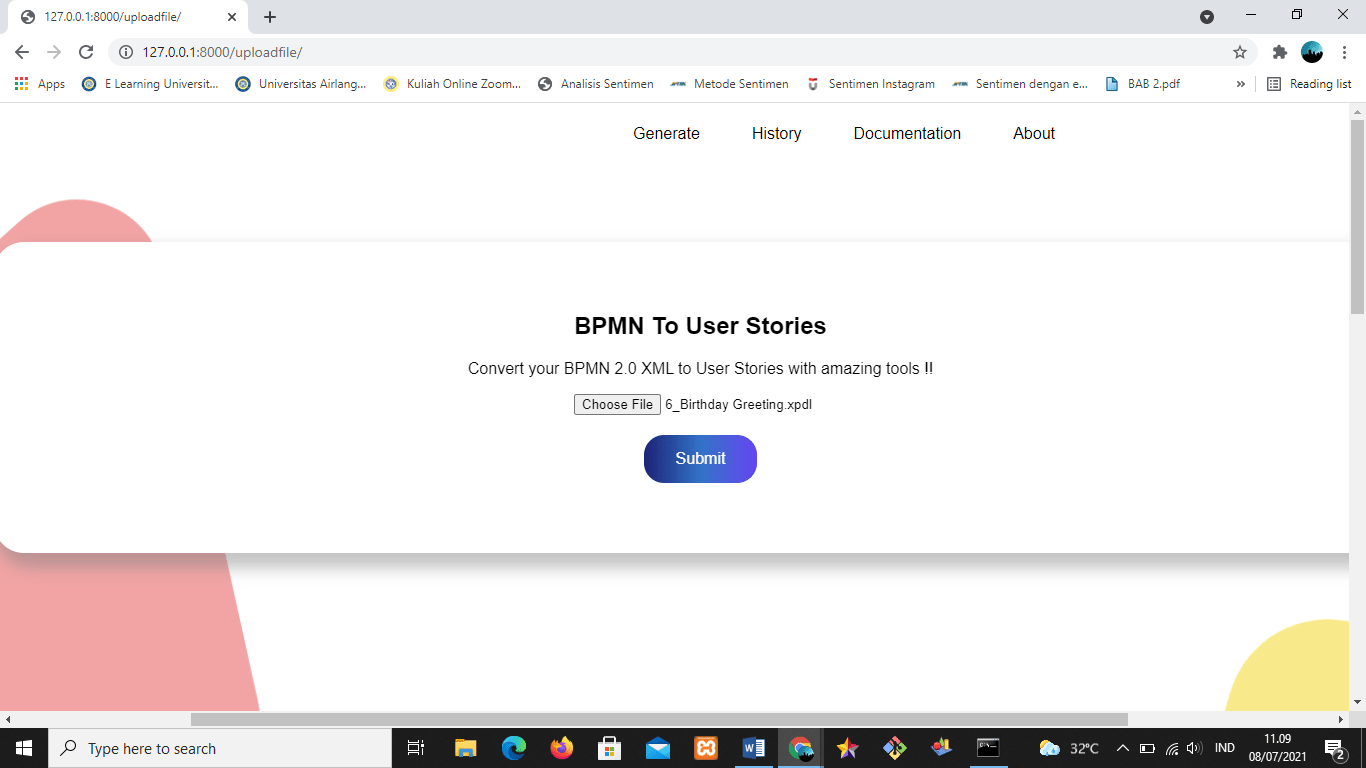Screen dimensions: 1366x768
Task: Show hidden system tray icons
Action: click(1122, 748)
